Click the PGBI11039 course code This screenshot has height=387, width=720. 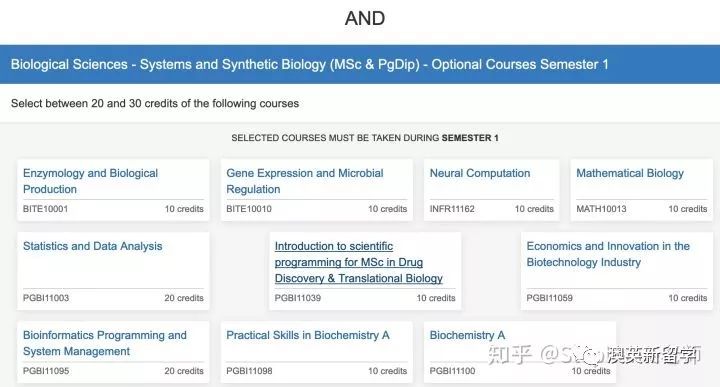pyautogui.click(x=298, y=298)
